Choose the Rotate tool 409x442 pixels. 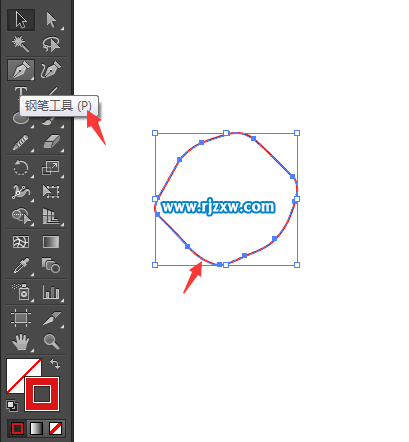pos(21,168)
